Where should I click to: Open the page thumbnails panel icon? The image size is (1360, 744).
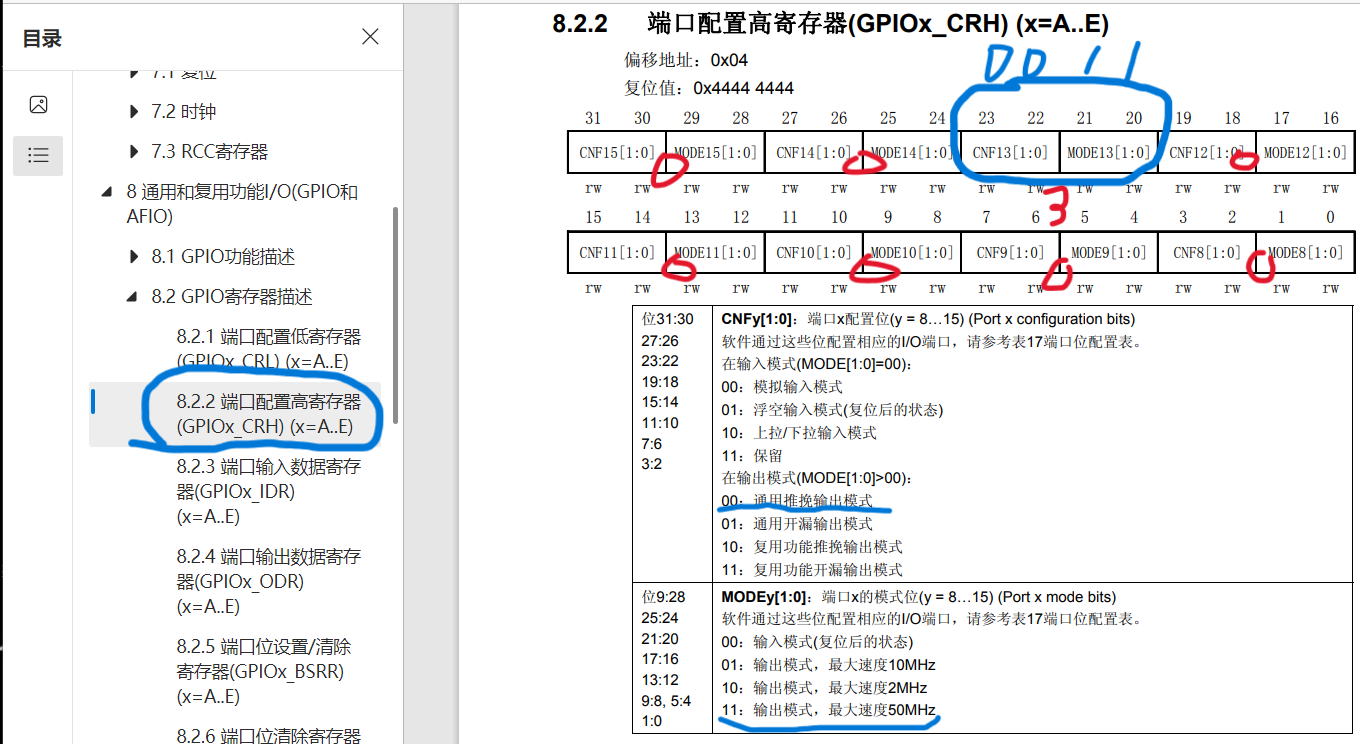tap(38, 103)
